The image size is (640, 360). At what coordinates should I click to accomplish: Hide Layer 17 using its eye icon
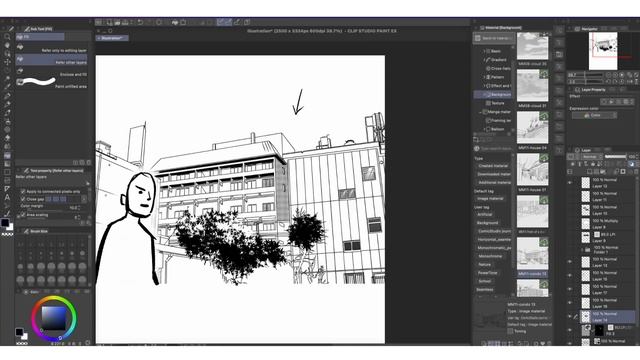(x=570, y=289)
